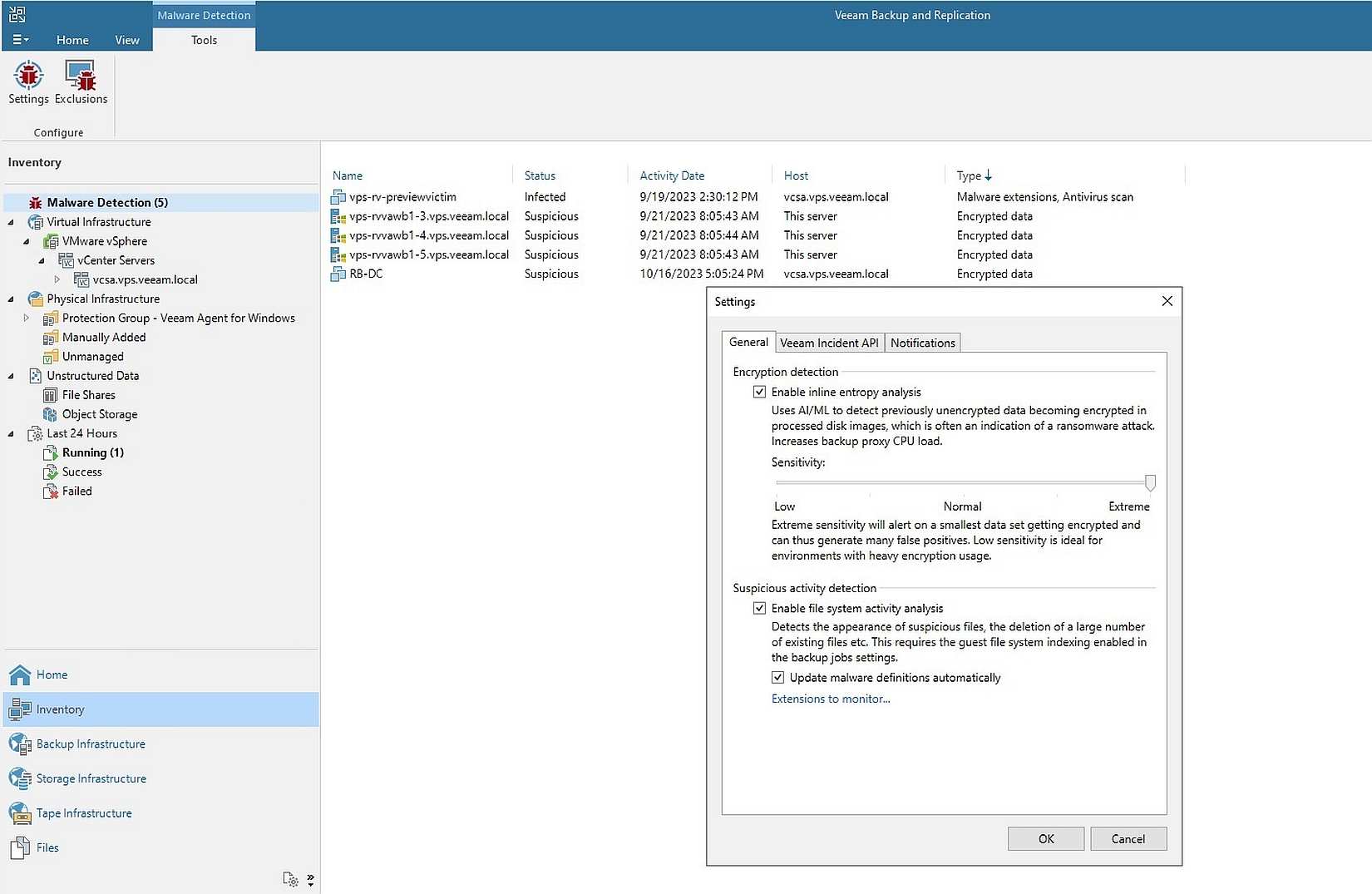This screenshot has width=1372, height=894.
Task: Click Unstructured Data node icon
Action: [35, 376]
